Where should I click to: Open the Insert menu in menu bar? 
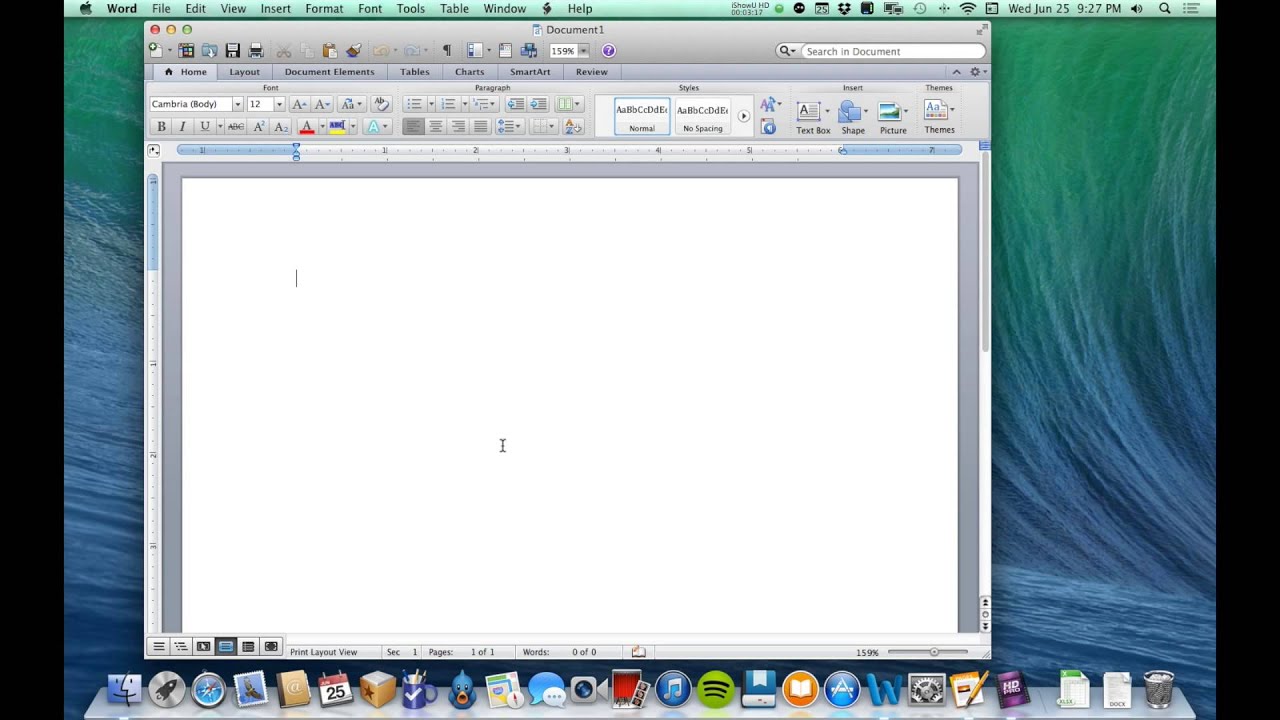275,8
